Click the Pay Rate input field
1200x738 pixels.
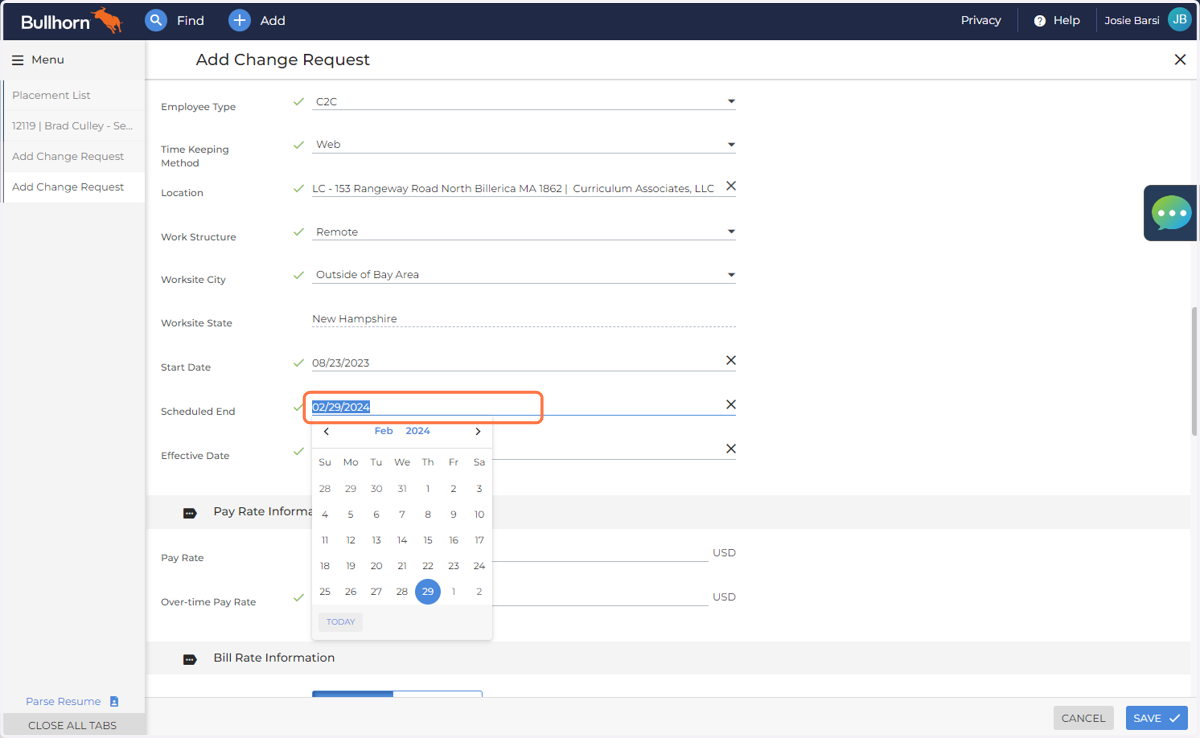pos(600,553)
